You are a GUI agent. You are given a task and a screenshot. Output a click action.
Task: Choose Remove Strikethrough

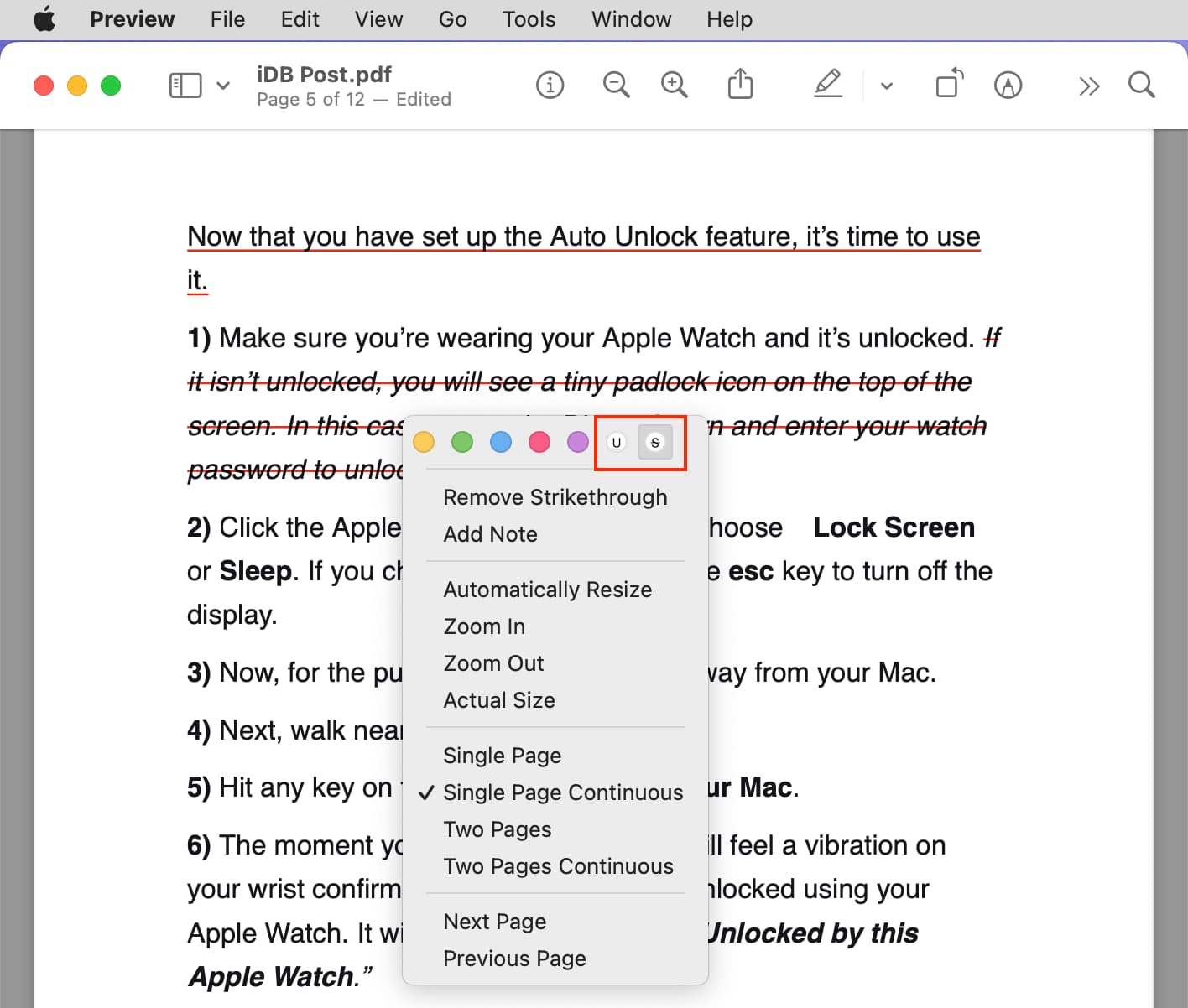click(x=555, y=497)
